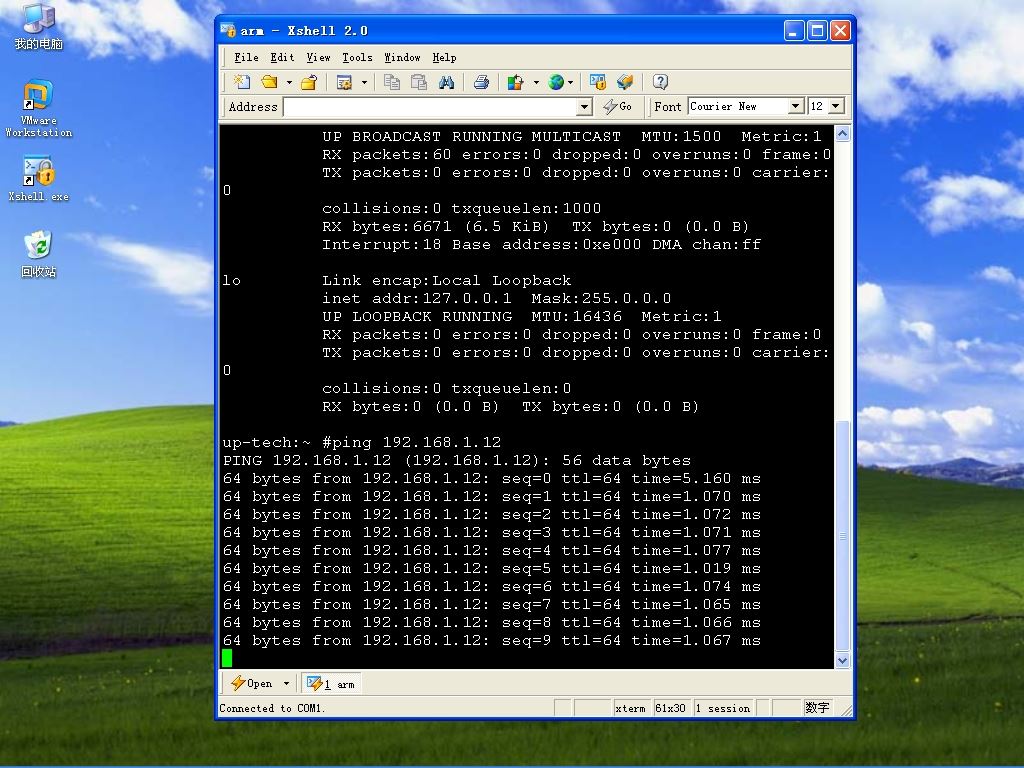Click the 'Connected to COM1.' status text
The height and width of the screenshot is (768, 1024).
click(x=271, y=708)
